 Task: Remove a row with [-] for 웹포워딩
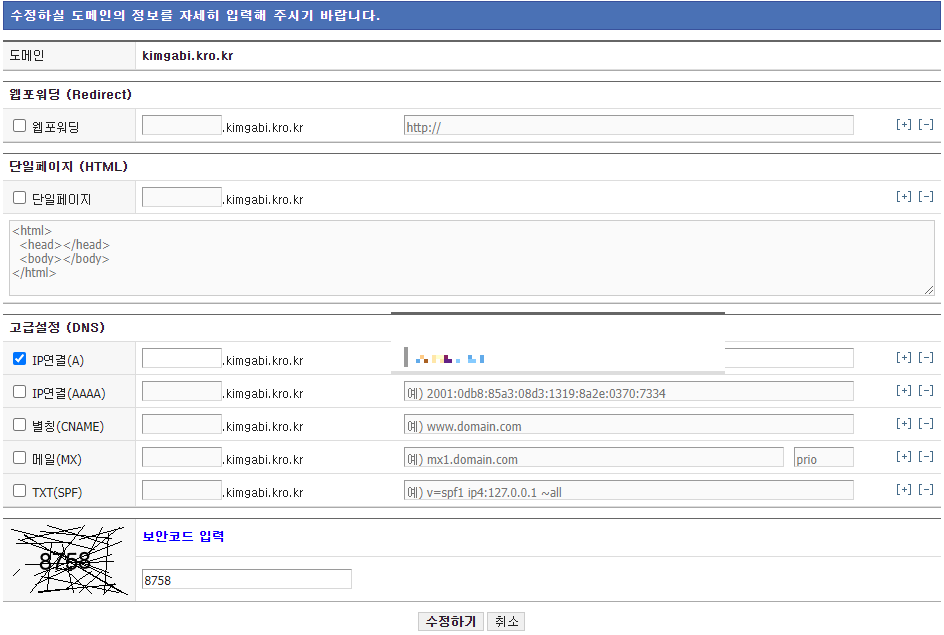click(926, 125)
